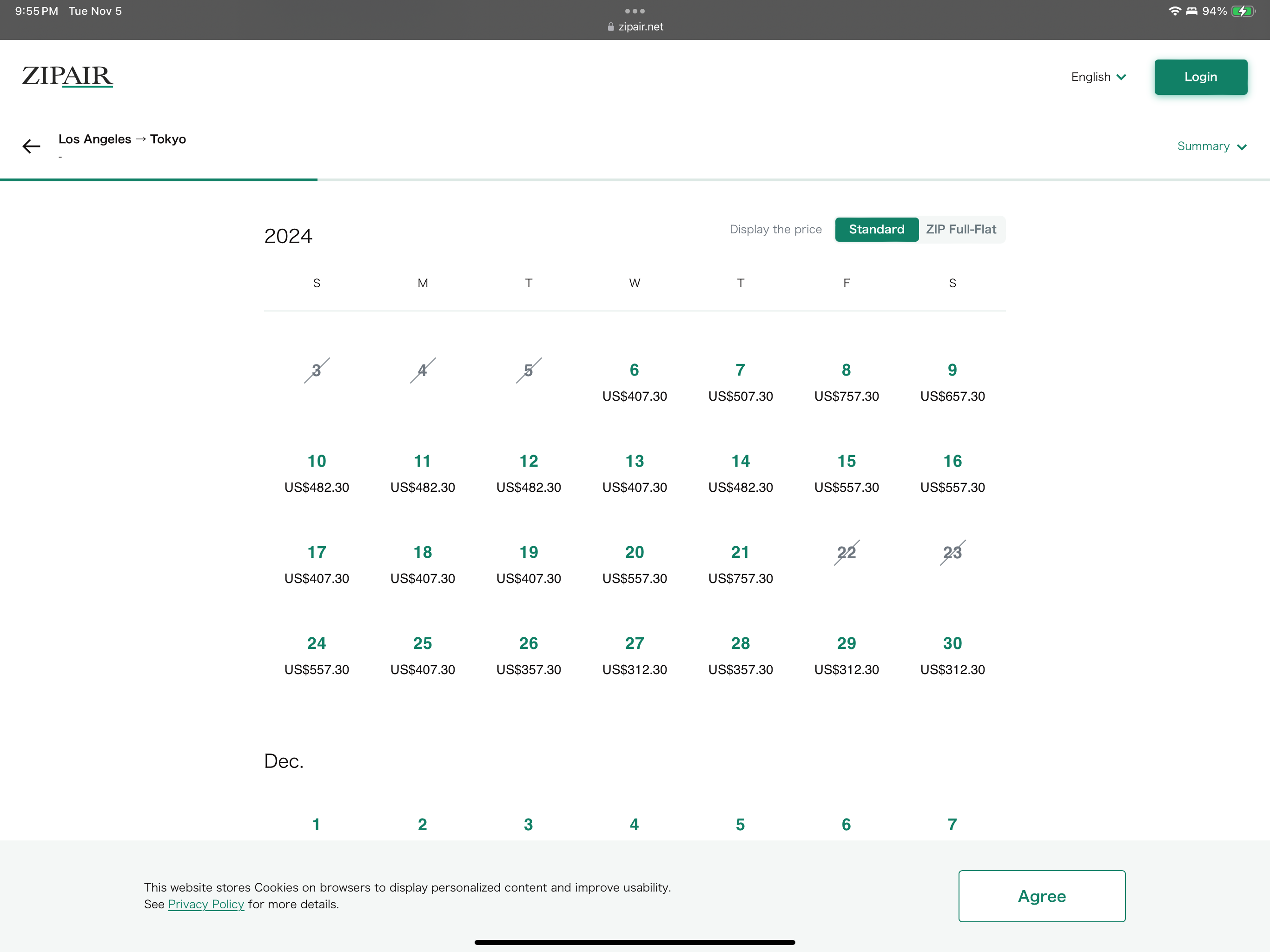
Task: Select November 12 departure date
Action: [x=529, y=473]
